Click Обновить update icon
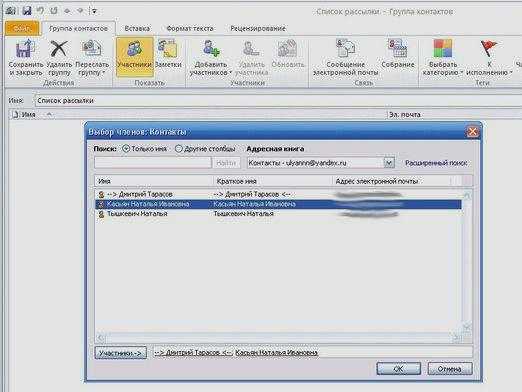Viewport: 522px width, 392px height. (x=287, y=48)
